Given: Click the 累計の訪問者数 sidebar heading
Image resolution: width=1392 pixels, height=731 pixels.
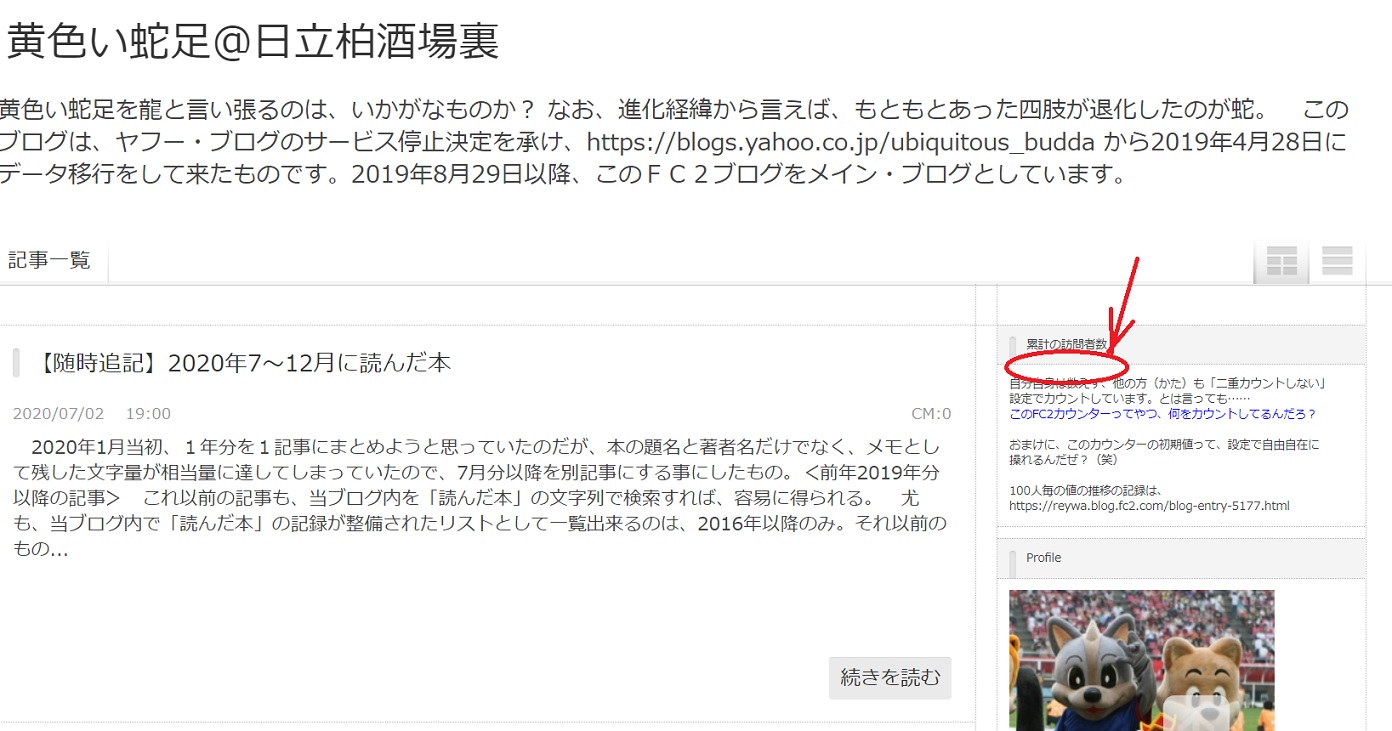Looking at the screenshot, I should click(x=1067, y=344).
